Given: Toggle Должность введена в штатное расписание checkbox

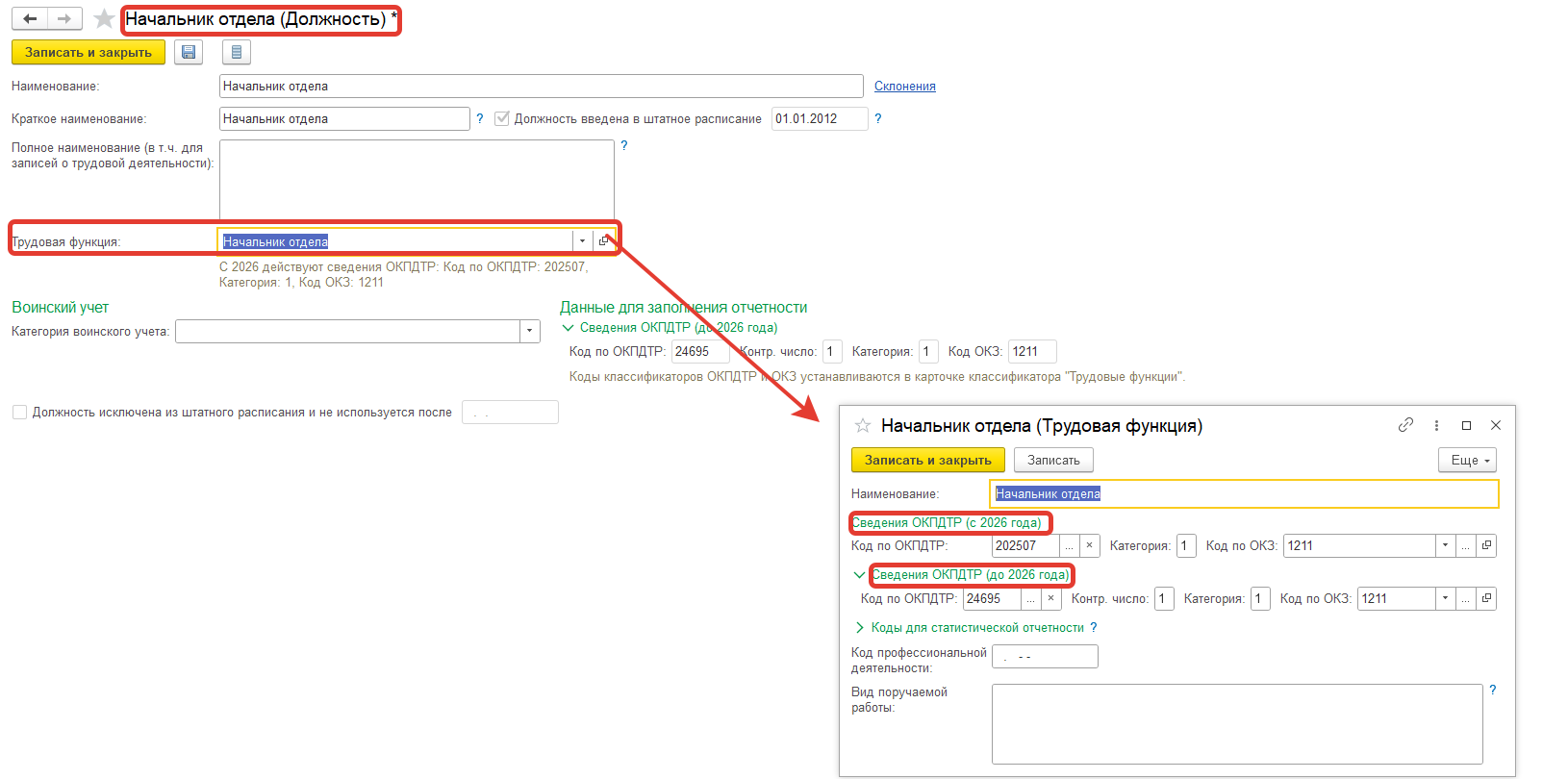Looking at the screenshot, I should tap(501, 118).
